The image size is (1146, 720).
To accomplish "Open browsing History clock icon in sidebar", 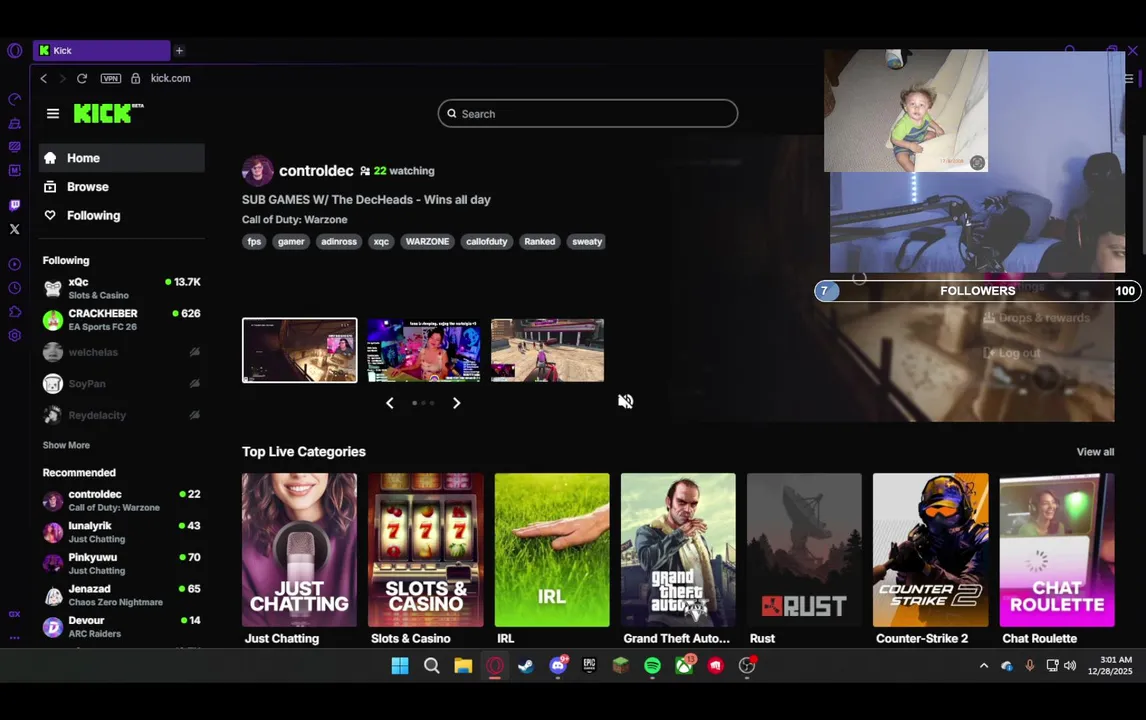I will [x=15, y=288].
